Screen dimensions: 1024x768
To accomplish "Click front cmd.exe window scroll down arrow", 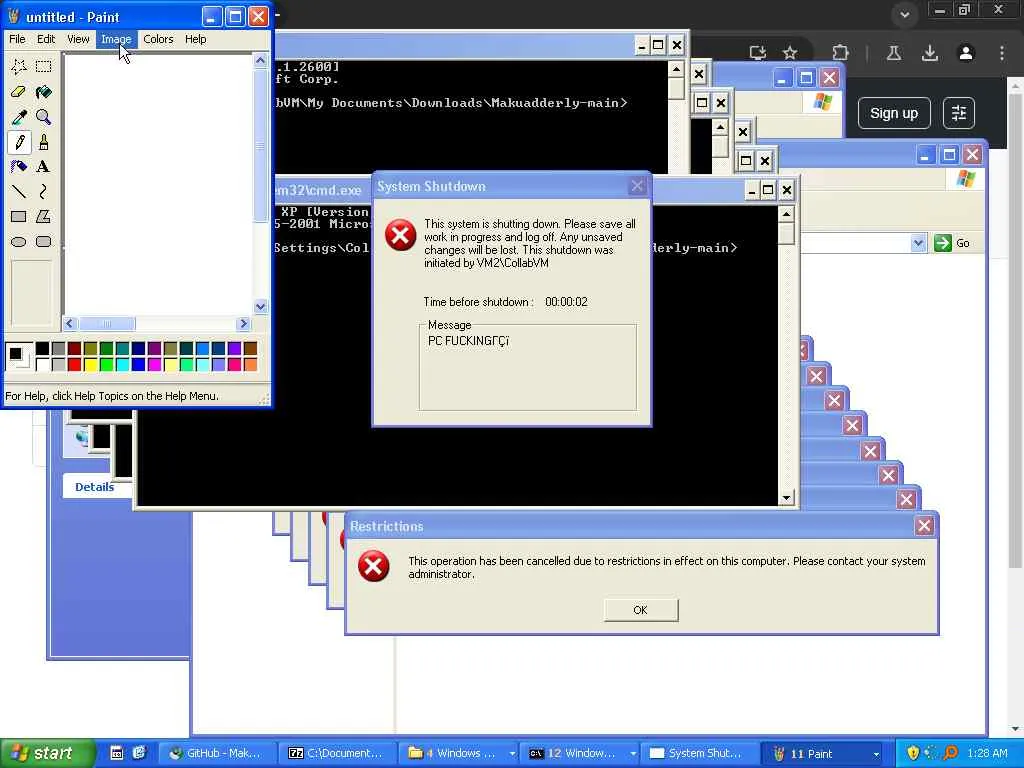I will 786,498.
